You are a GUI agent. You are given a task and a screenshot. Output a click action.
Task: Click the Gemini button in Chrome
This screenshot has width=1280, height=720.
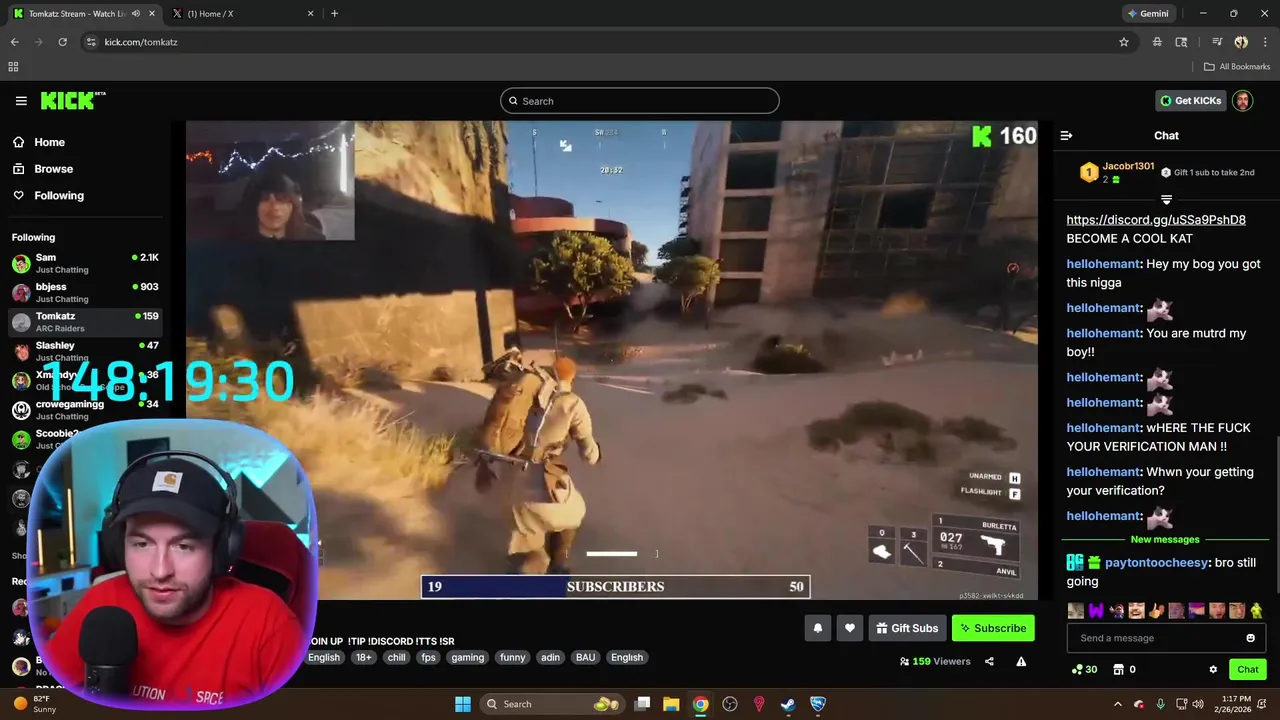click(x=1148, y=14)
